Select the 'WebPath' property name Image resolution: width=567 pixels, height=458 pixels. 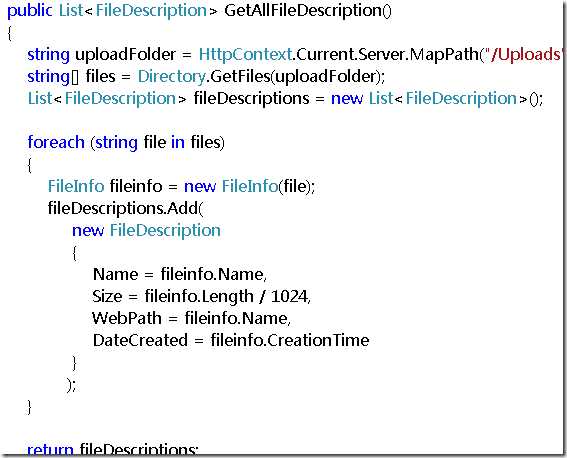[127, 318]
